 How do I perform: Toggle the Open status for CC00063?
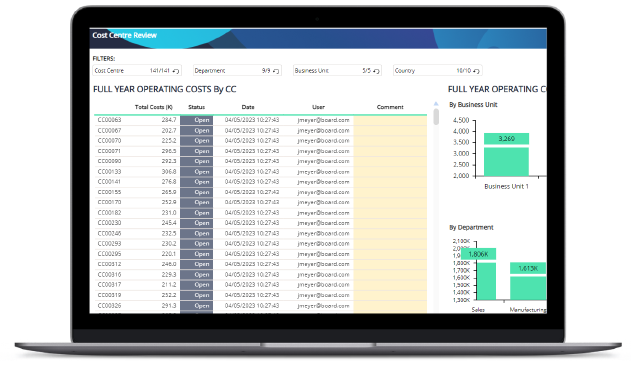tap(197, 120)
